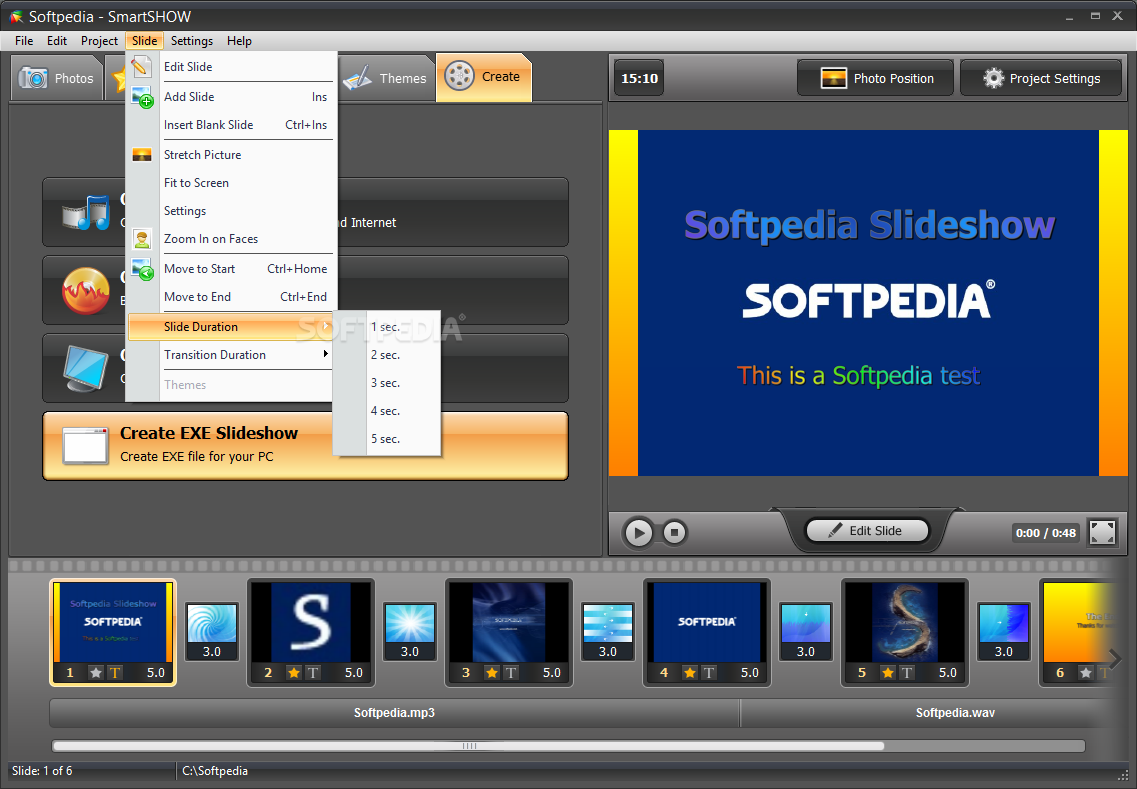Click the Zoom In on Faces icon

click(x=142, y=239)
